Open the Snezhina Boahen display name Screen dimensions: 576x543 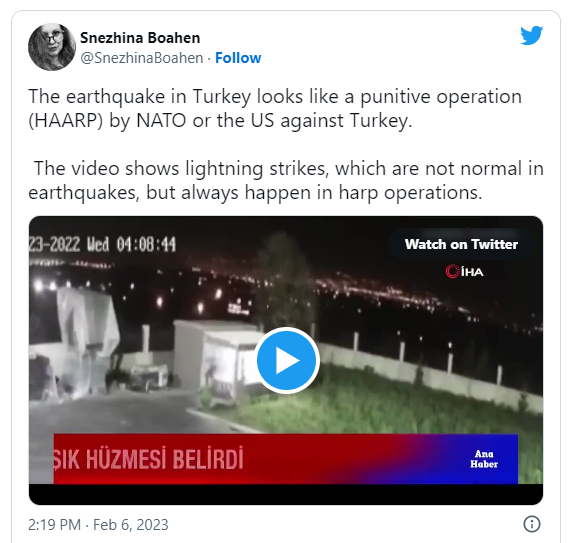(140, 38)
